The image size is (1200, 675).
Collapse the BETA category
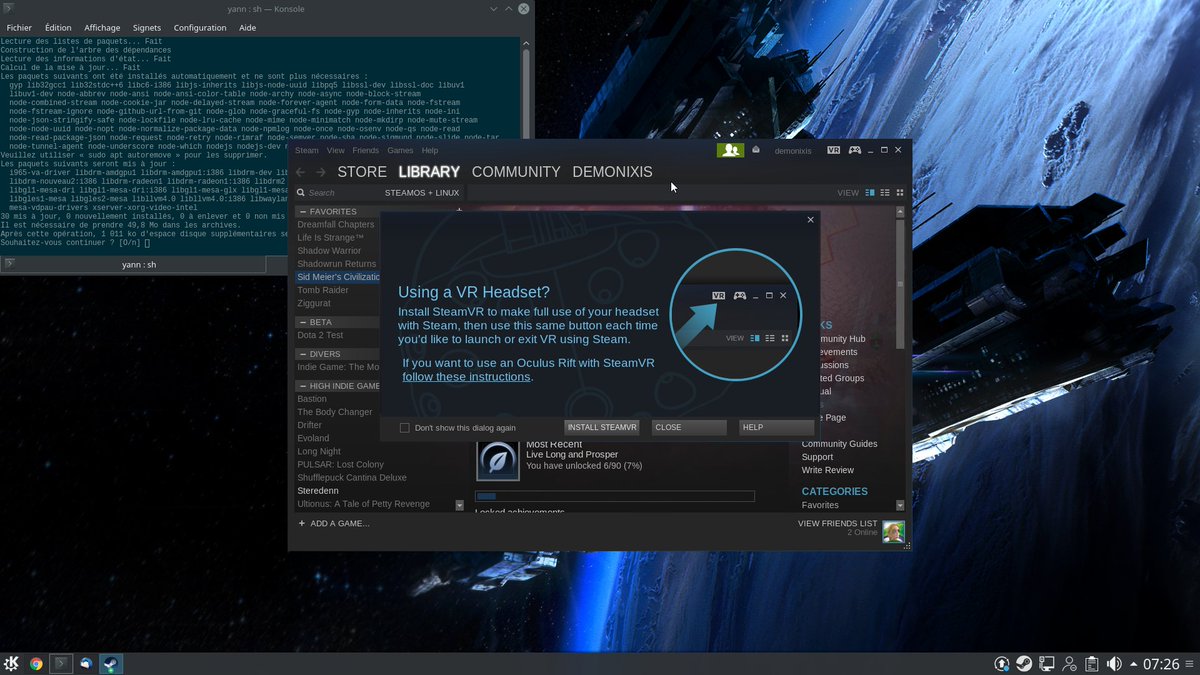[302, 322]
